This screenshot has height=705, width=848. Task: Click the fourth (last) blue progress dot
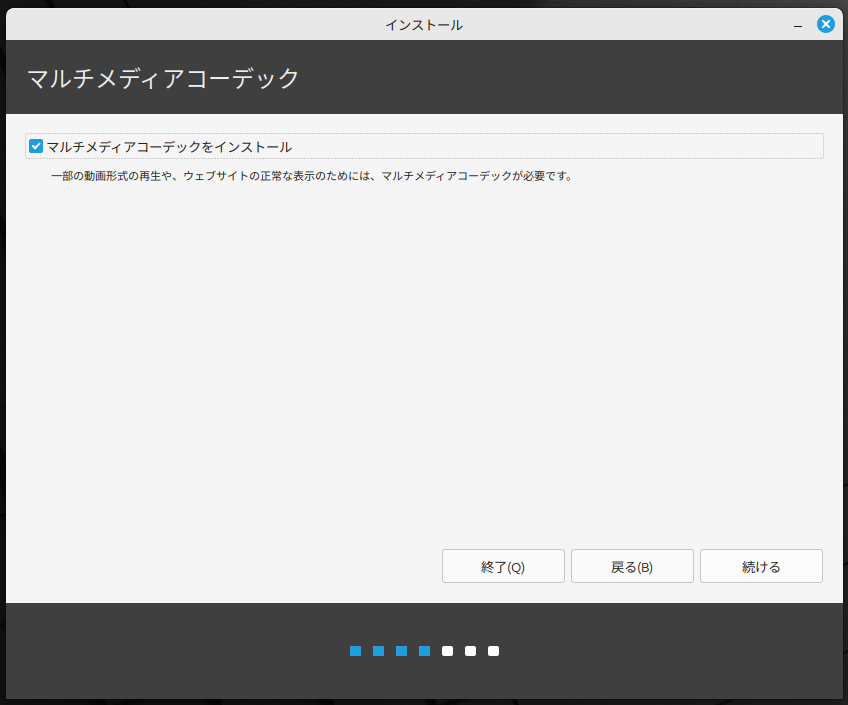tap(424, 651)
